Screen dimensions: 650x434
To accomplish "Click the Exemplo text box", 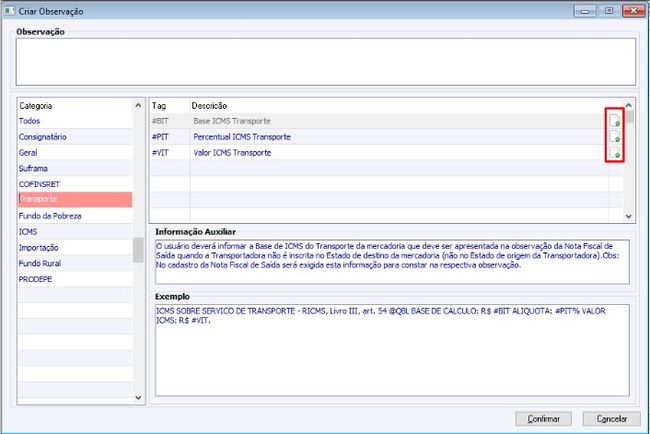I will coord(392,350).
